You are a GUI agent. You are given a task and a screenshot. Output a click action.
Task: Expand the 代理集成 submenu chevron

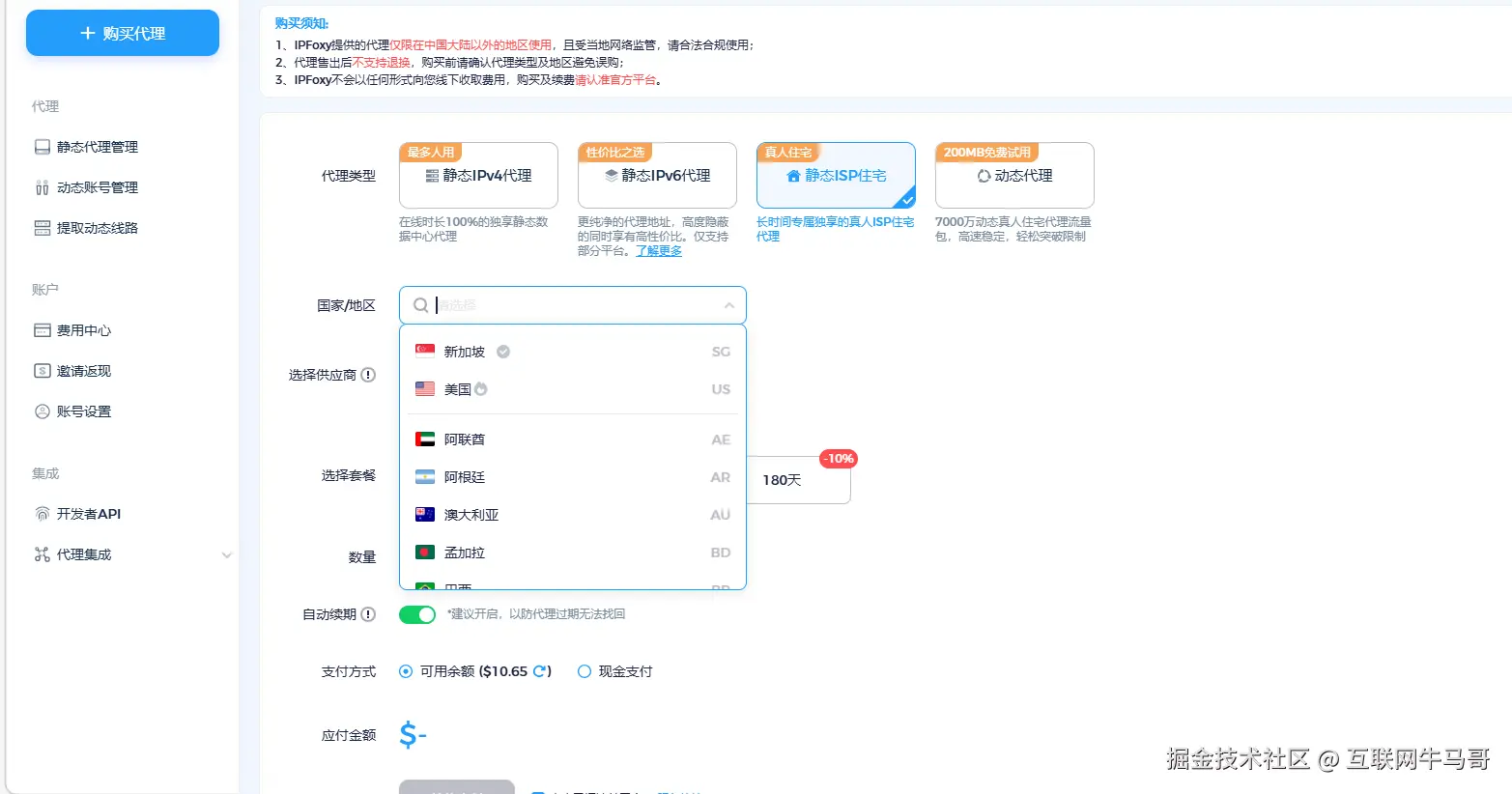(227, 555)
